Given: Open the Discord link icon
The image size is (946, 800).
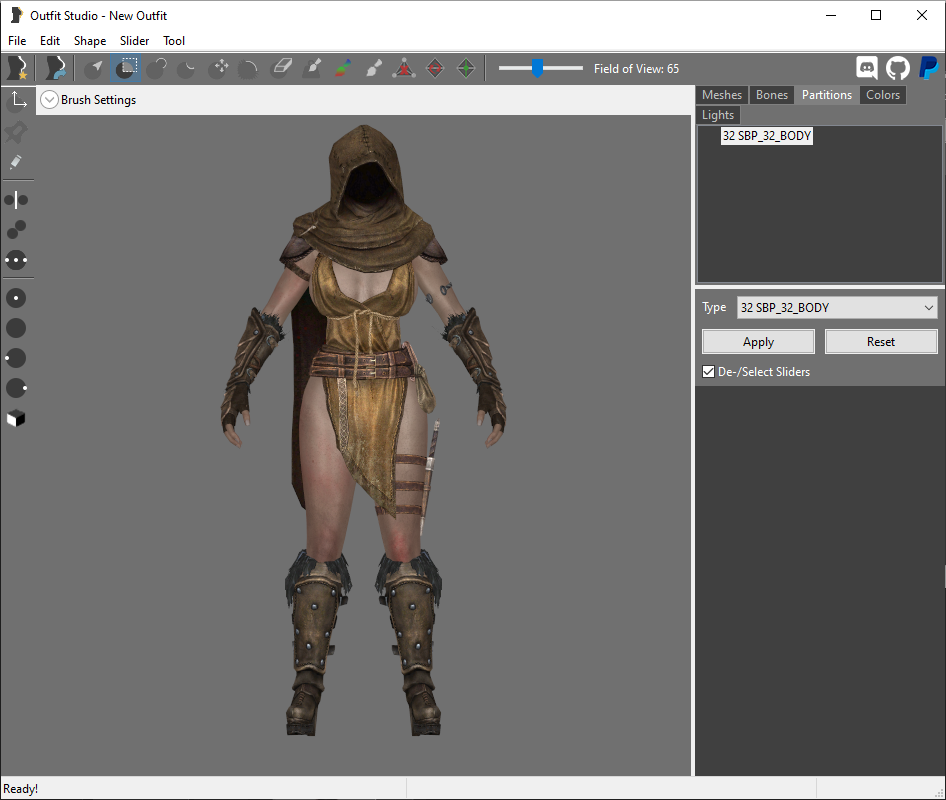Looking at the screenshot, I should pyautogui.click(x=867, y=68).
